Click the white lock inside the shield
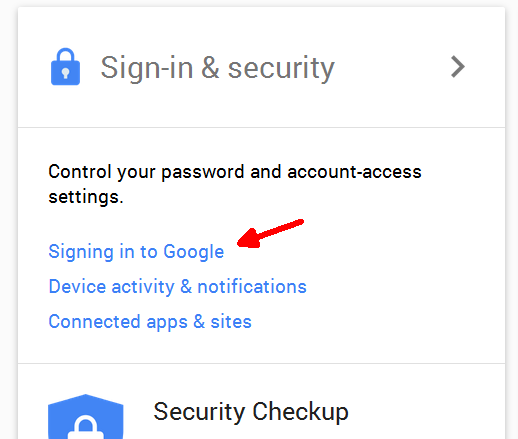 coord(86,427)
